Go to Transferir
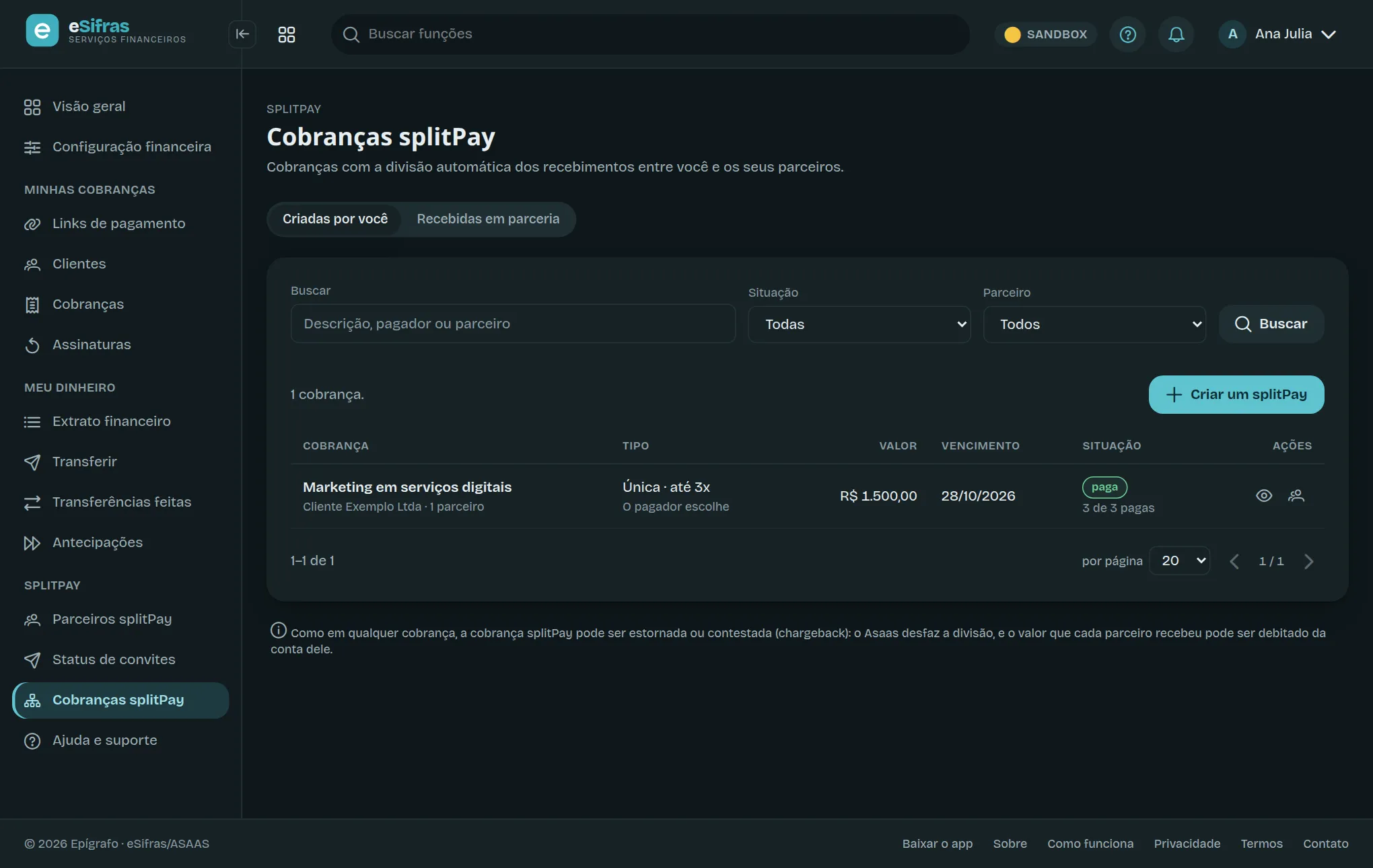 click(x=121, y=462)
